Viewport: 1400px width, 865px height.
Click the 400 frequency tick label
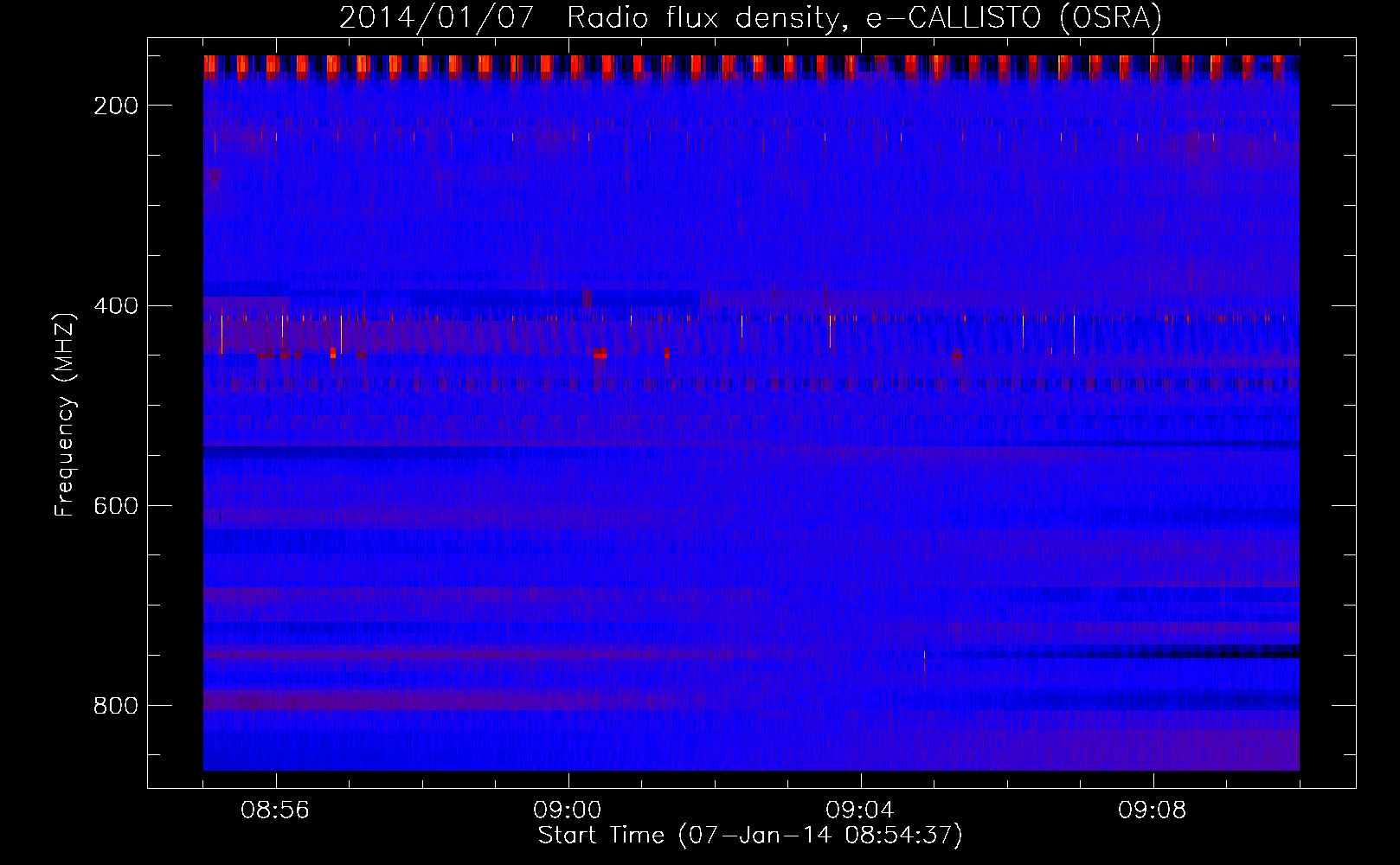point(116,306)
